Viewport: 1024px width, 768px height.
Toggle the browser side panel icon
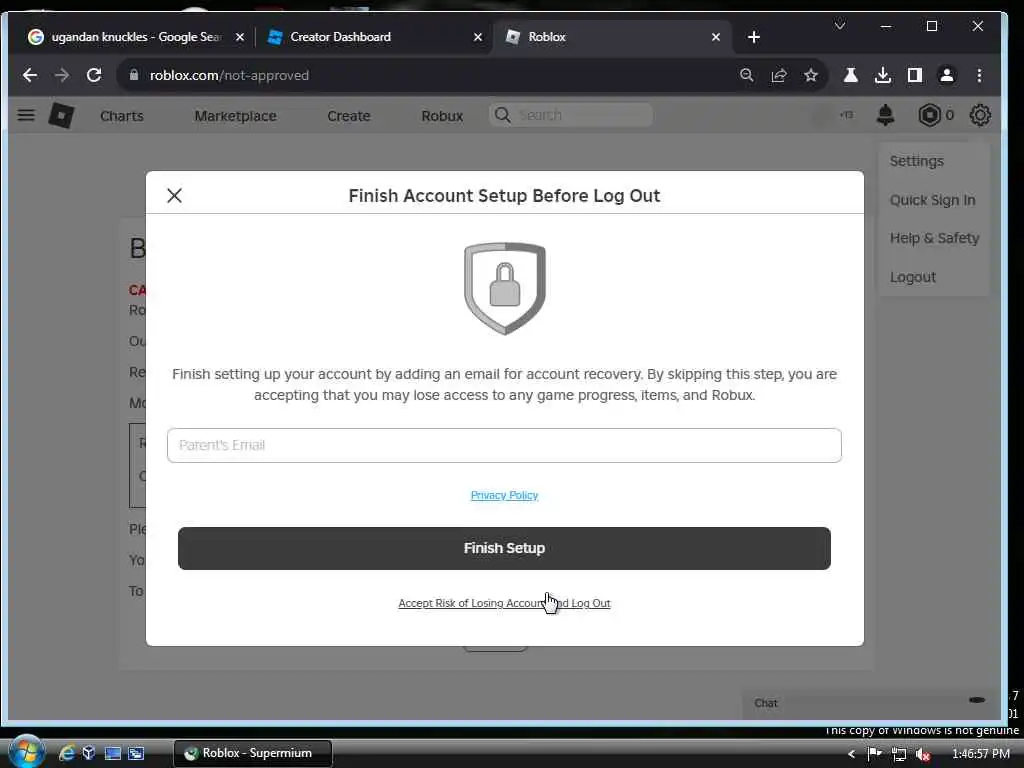(x=915, y=75)
